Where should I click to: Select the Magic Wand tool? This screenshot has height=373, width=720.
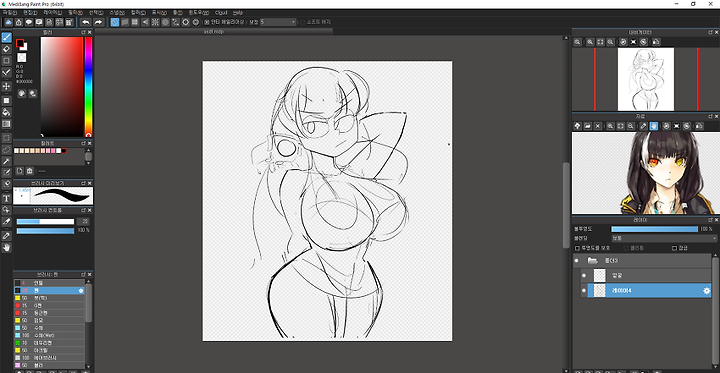pos(6,161)
